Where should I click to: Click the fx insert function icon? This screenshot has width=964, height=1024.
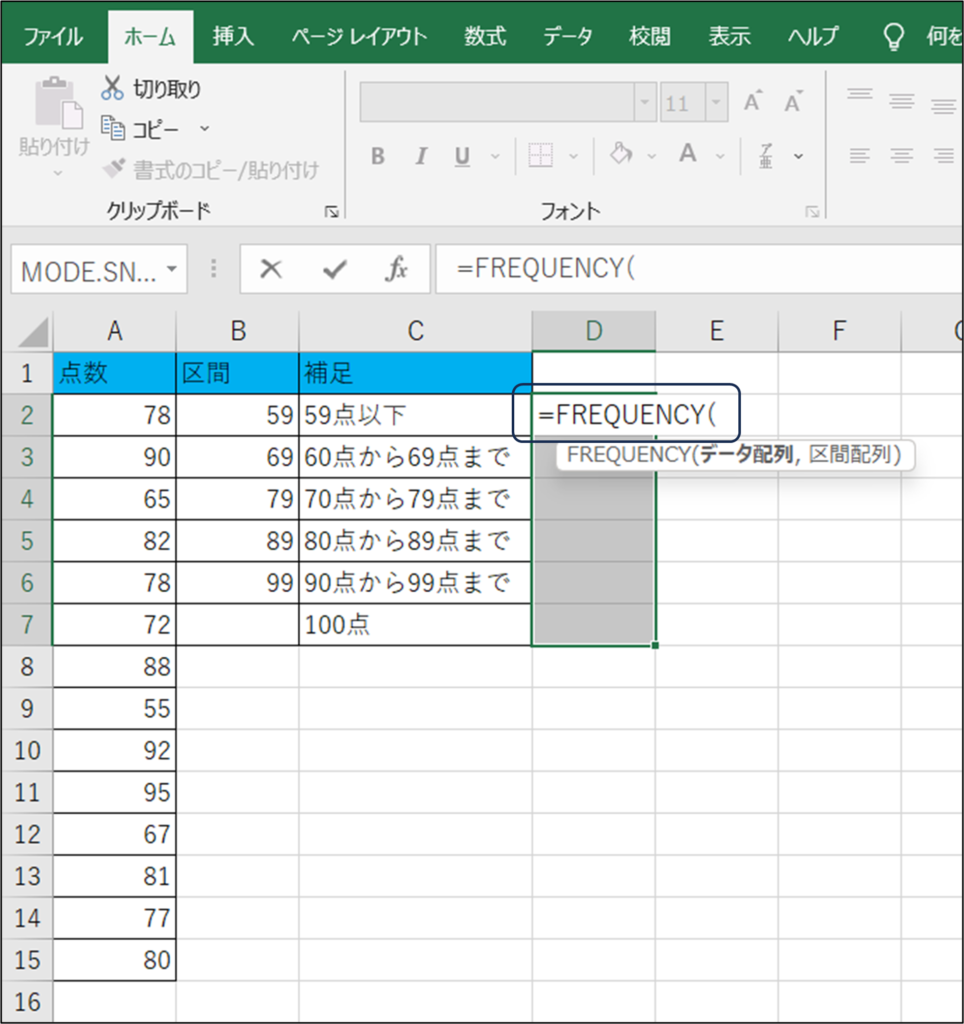pyautogui.click(x=396, y=268)
